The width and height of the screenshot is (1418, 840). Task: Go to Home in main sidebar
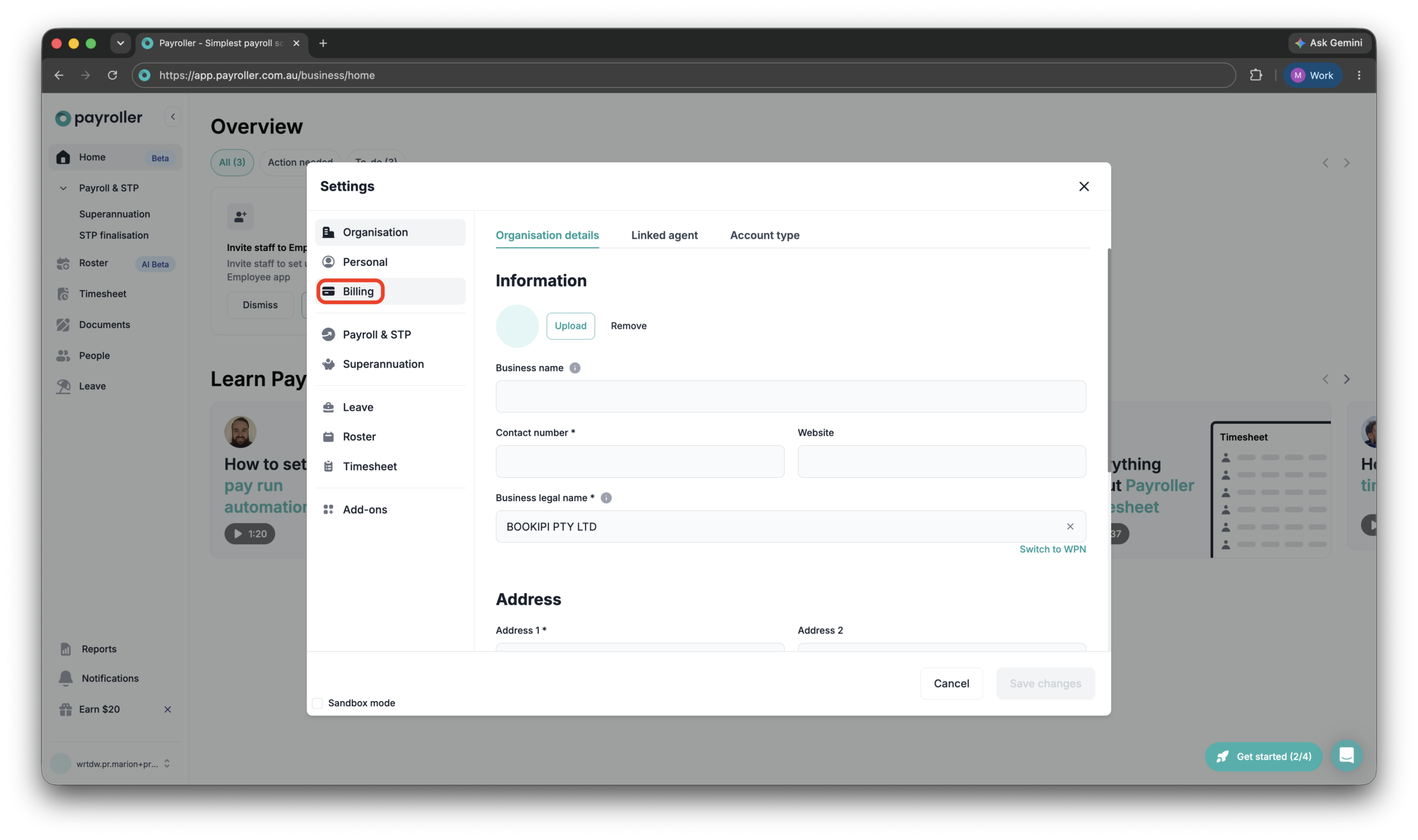[x=115, y=157]
